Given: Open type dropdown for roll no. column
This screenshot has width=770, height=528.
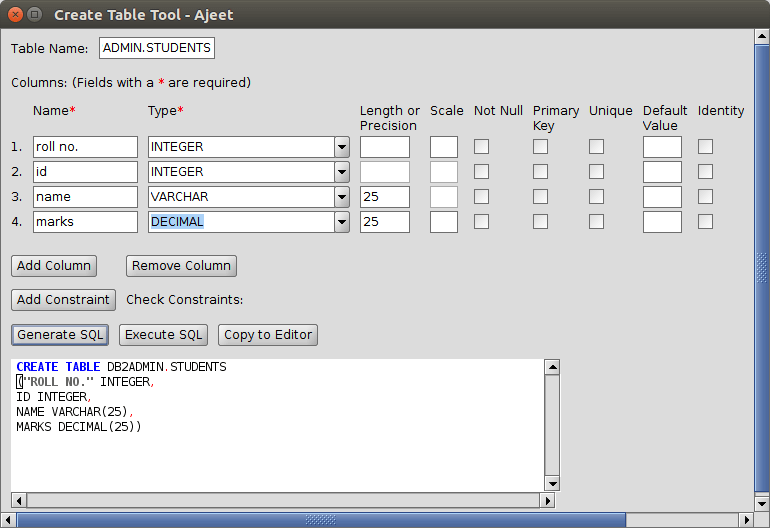Looking at the screenshot, I should click(x=342, y=147).
